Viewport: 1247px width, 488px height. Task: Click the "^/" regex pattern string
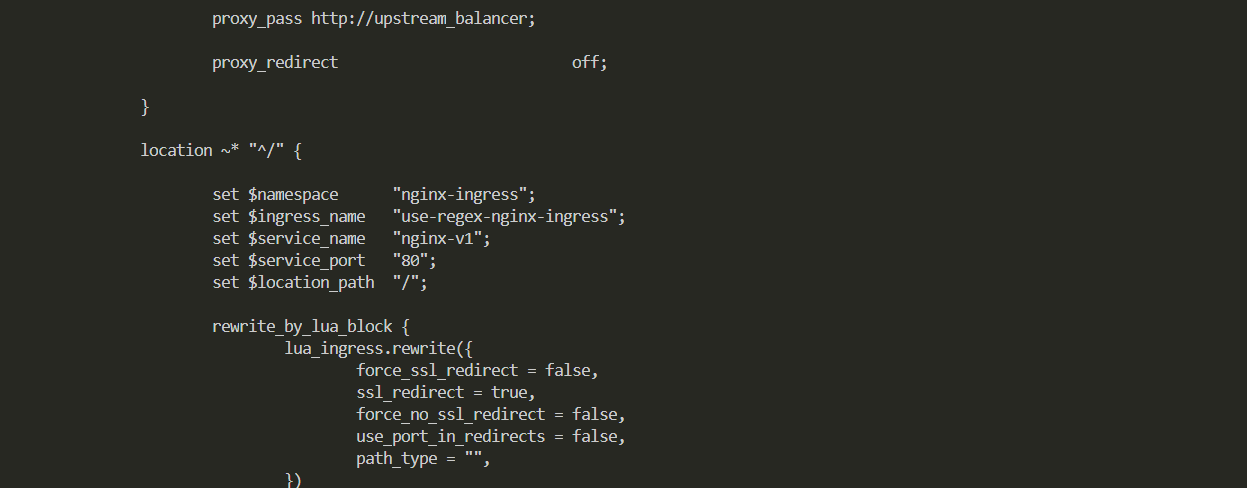point(266,150)
